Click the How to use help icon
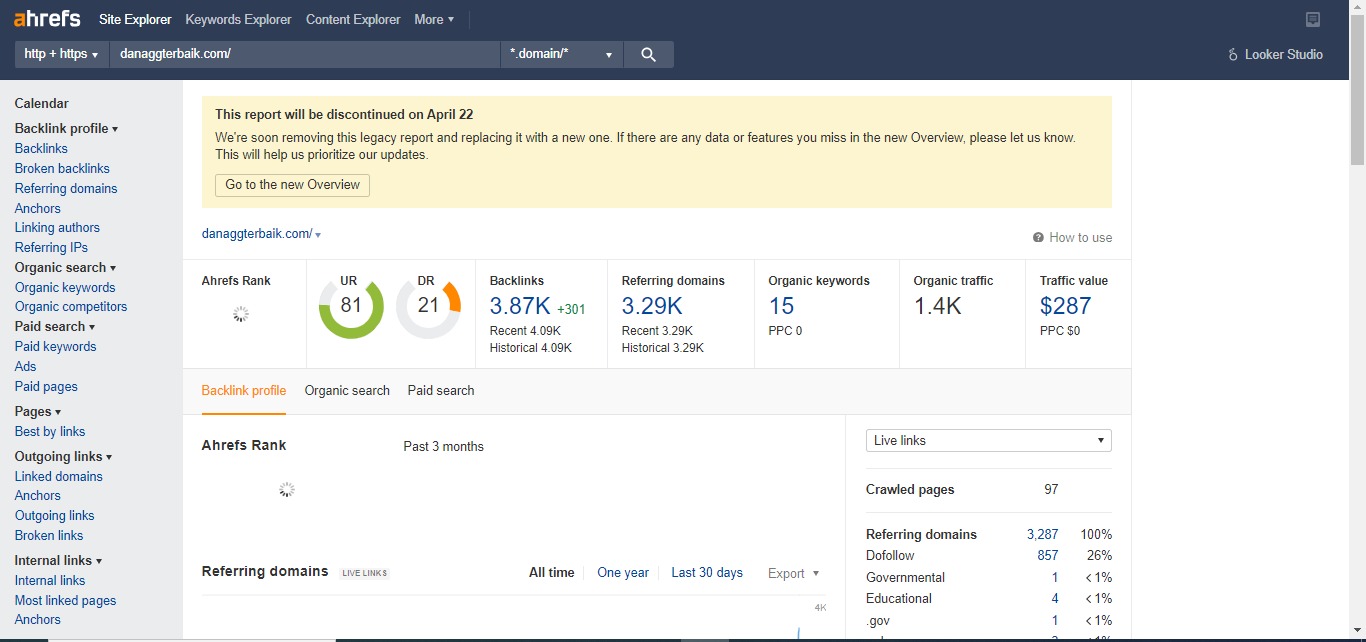This screenshot has width=1366, height=642. pyautogui.click(x=1039, y=238)
